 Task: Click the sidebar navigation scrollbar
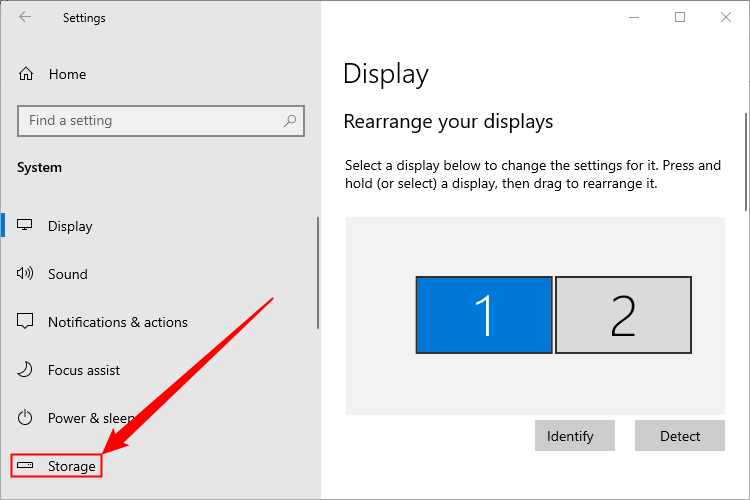click(x=318, y=272)
